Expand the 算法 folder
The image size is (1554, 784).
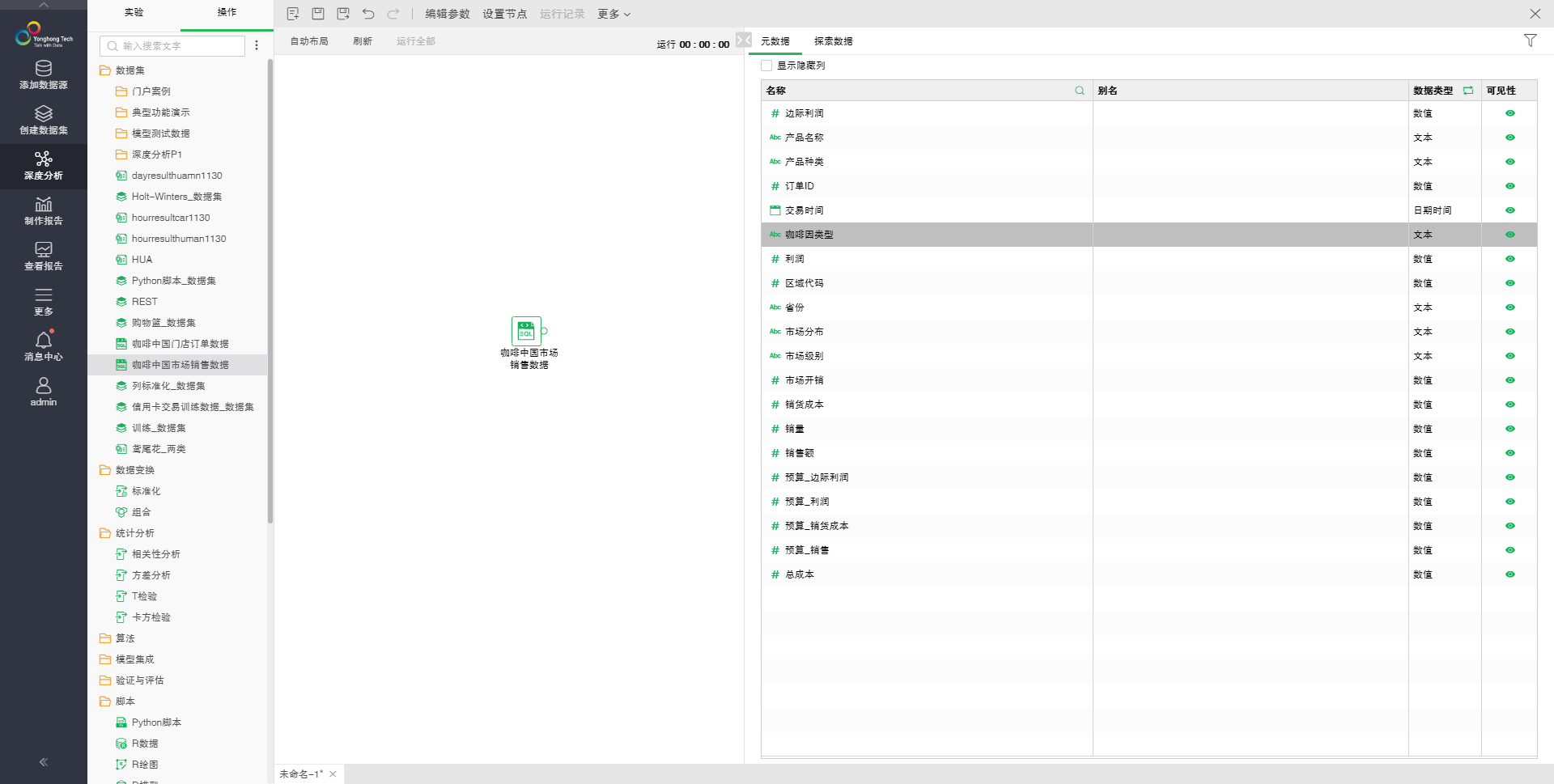(105, 638)
